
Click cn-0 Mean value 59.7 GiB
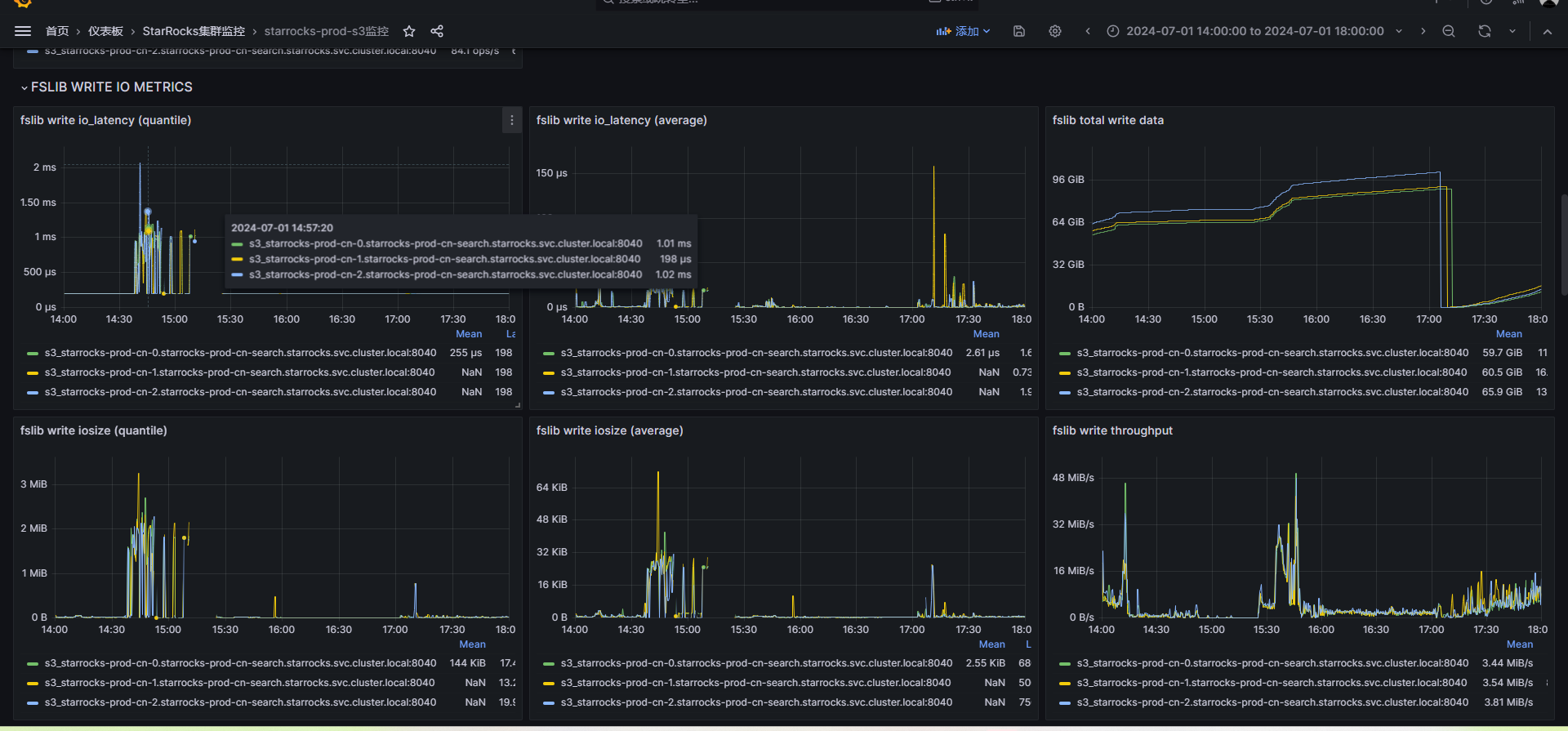[1502, 353]
